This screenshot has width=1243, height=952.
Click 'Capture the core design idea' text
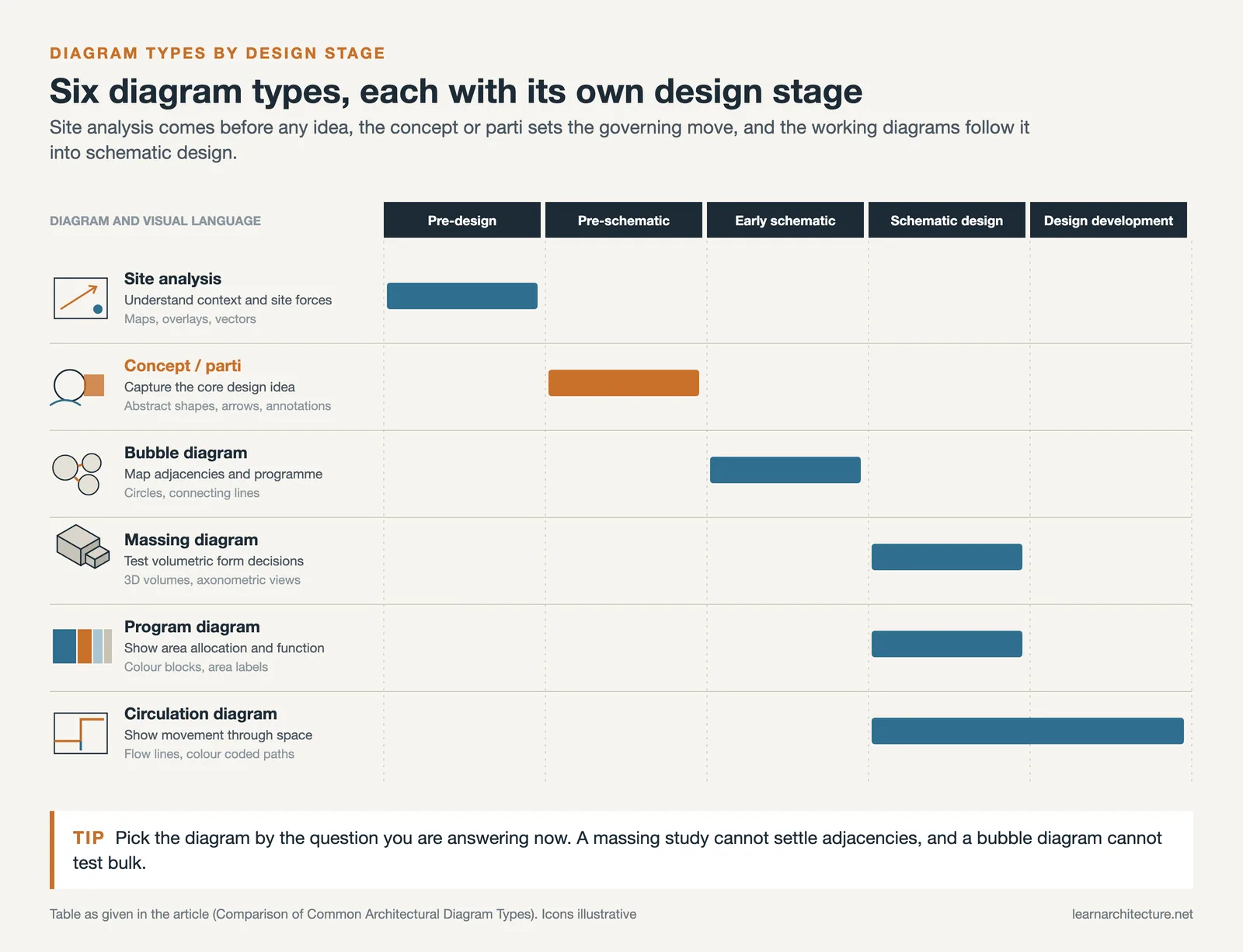[x=210, y=387]
